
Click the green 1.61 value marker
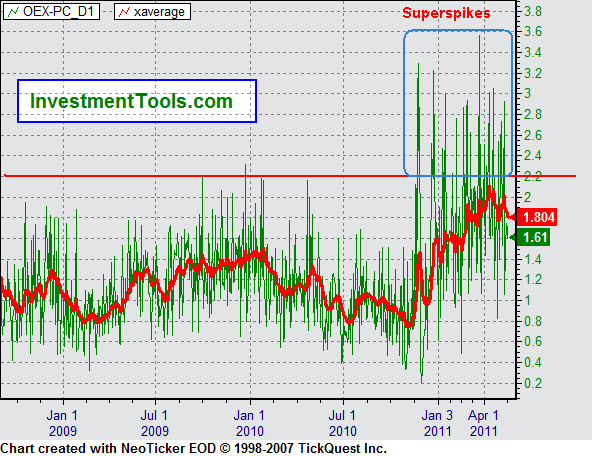[530, 237]
